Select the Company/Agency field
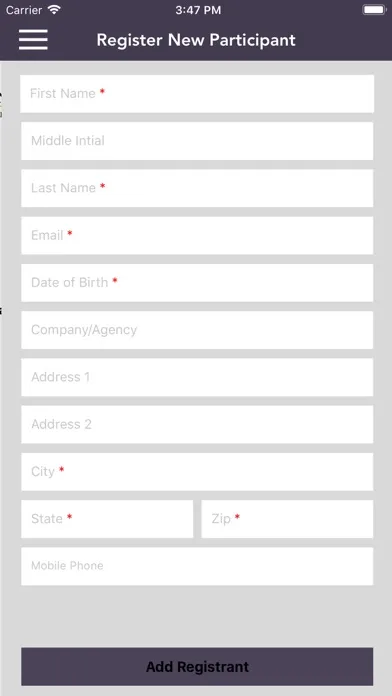Image resolution: width=392 pixels, height=696 pixels. coord(197,330)
